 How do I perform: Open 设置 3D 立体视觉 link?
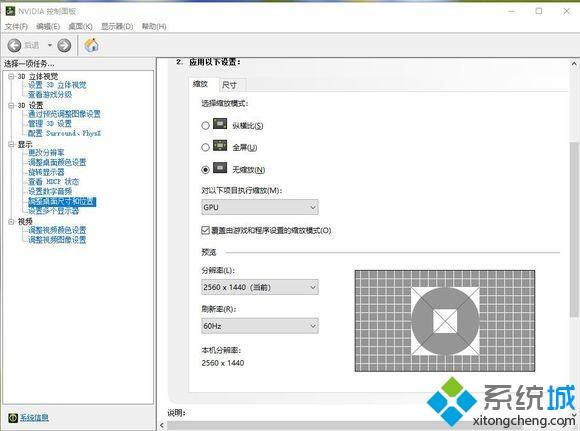coord(57,85)
